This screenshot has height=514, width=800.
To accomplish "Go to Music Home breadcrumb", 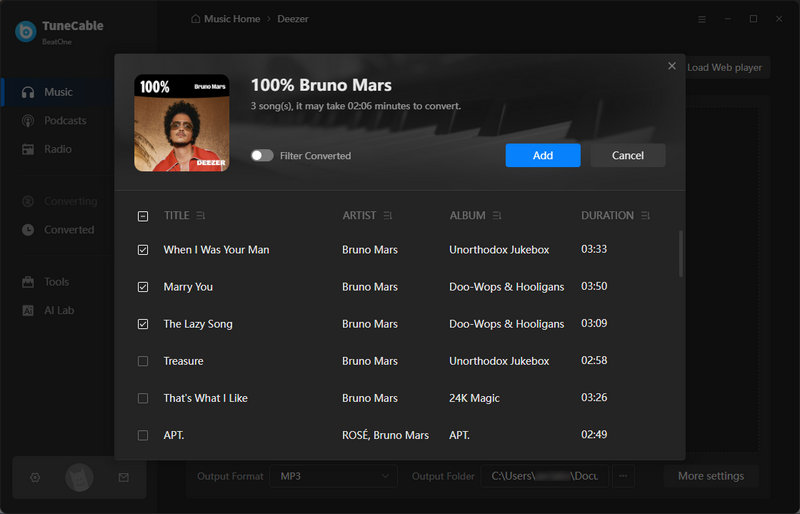I will 232,19.
